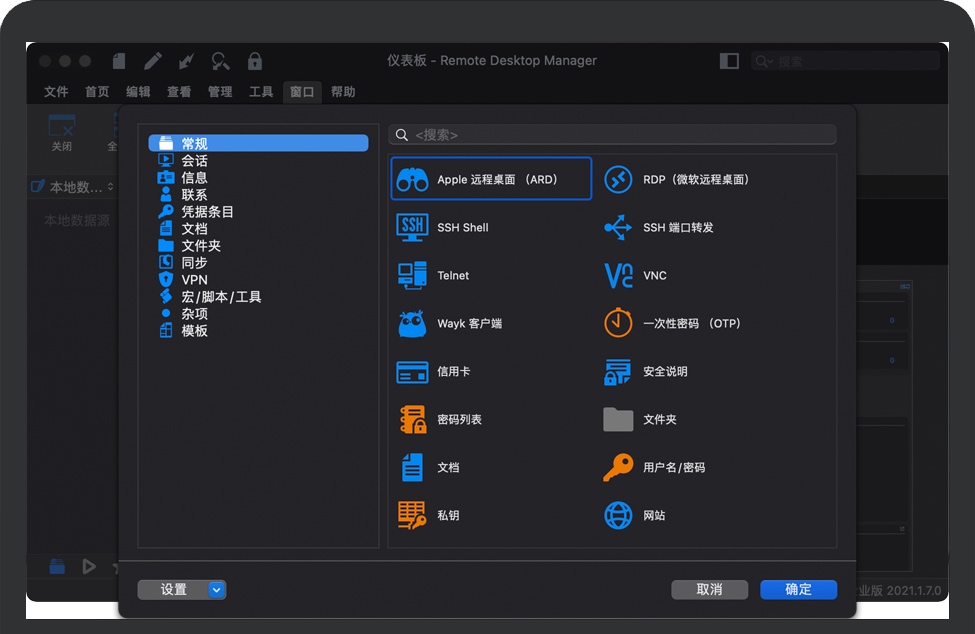Open the 设置 dropdown arrow
Viewport: 975px width, 634px height.
[214, 589]
